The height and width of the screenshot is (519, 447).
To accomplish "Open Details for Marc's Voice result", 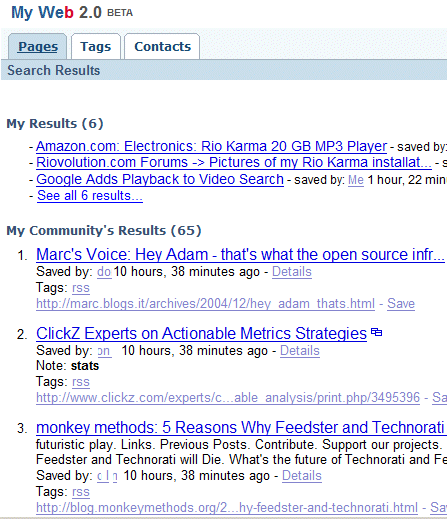I will [x=292, y=272].
